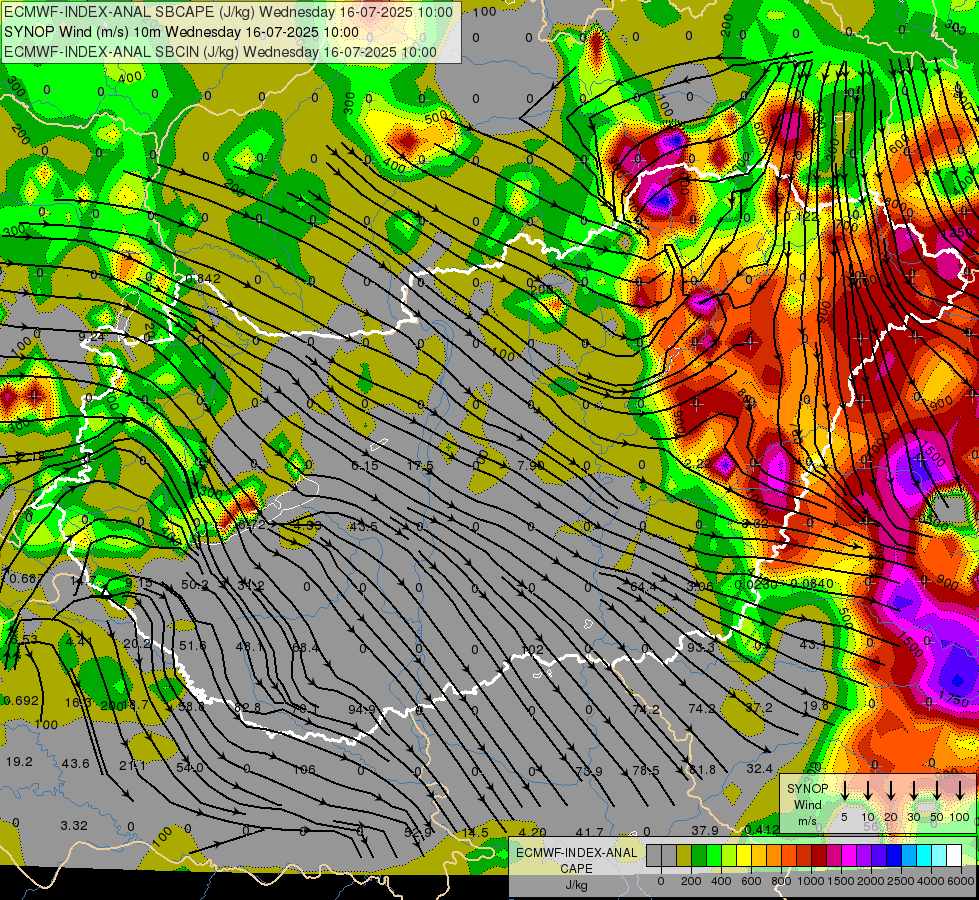
Task: Click the CIN value 43.5 on map
Action: pos(363,527)
